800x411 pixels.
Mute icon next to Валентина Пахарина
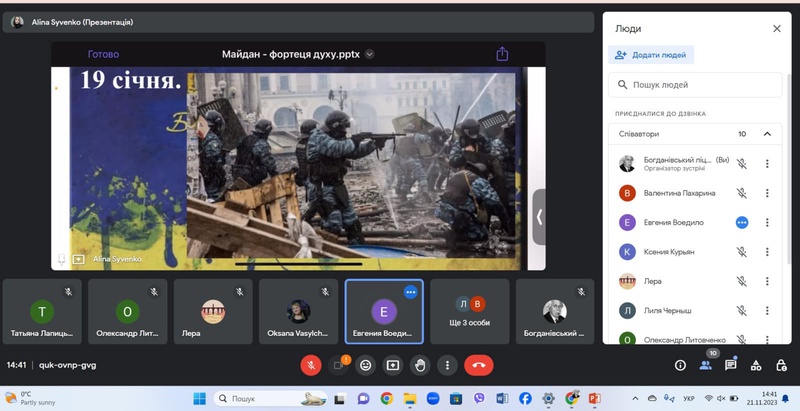742,193
